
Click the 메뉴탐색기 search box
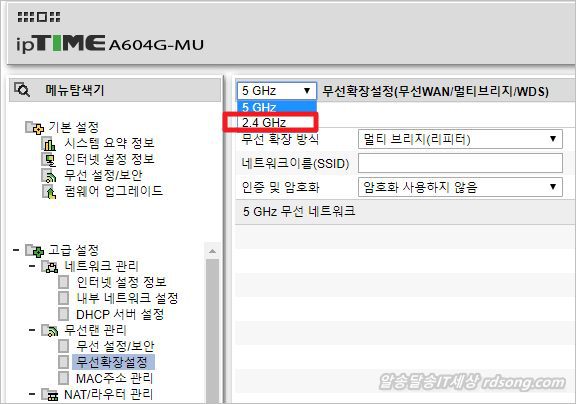pos(115,90)
